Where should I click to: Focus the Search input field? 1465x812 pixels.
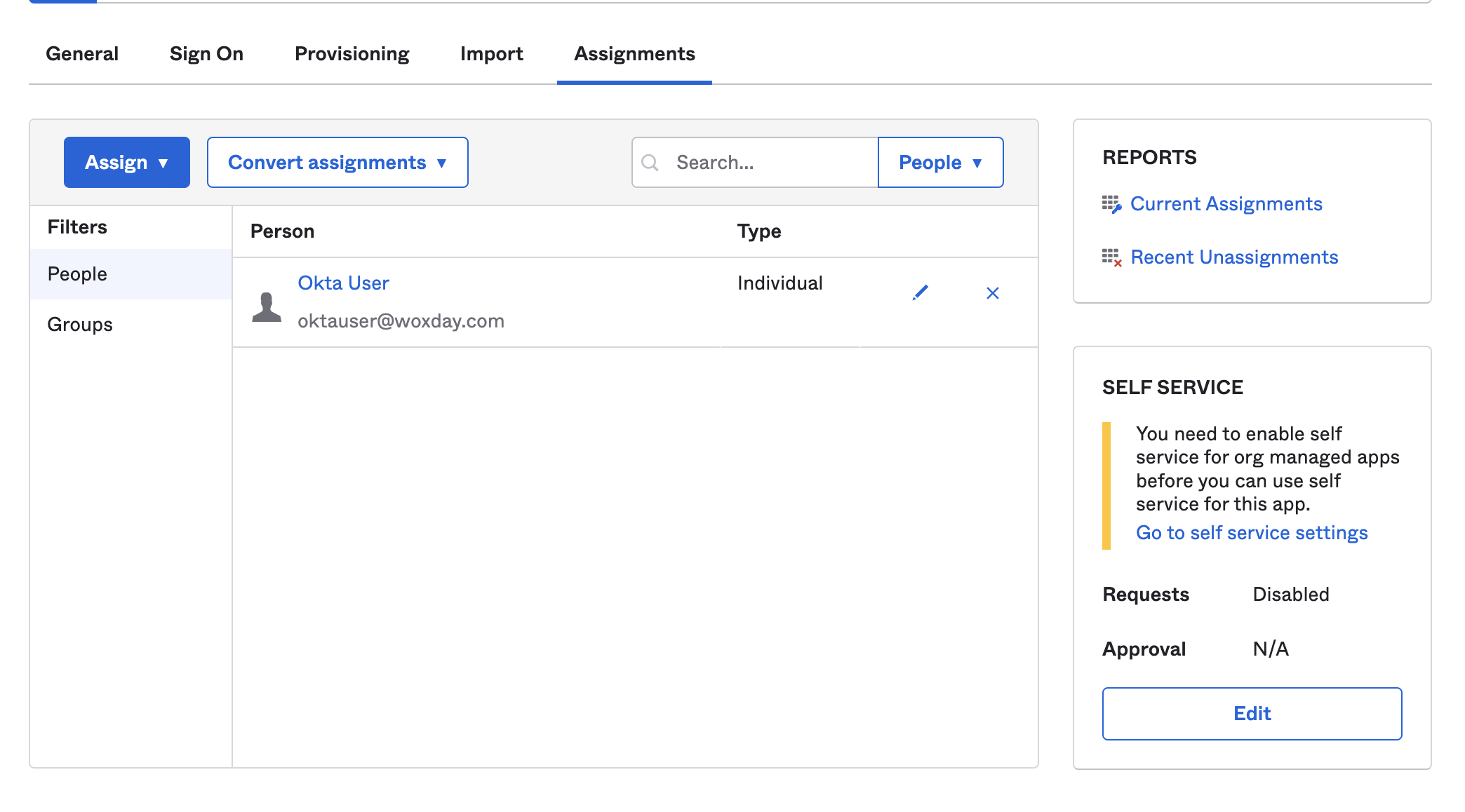(x=755, y=162)
